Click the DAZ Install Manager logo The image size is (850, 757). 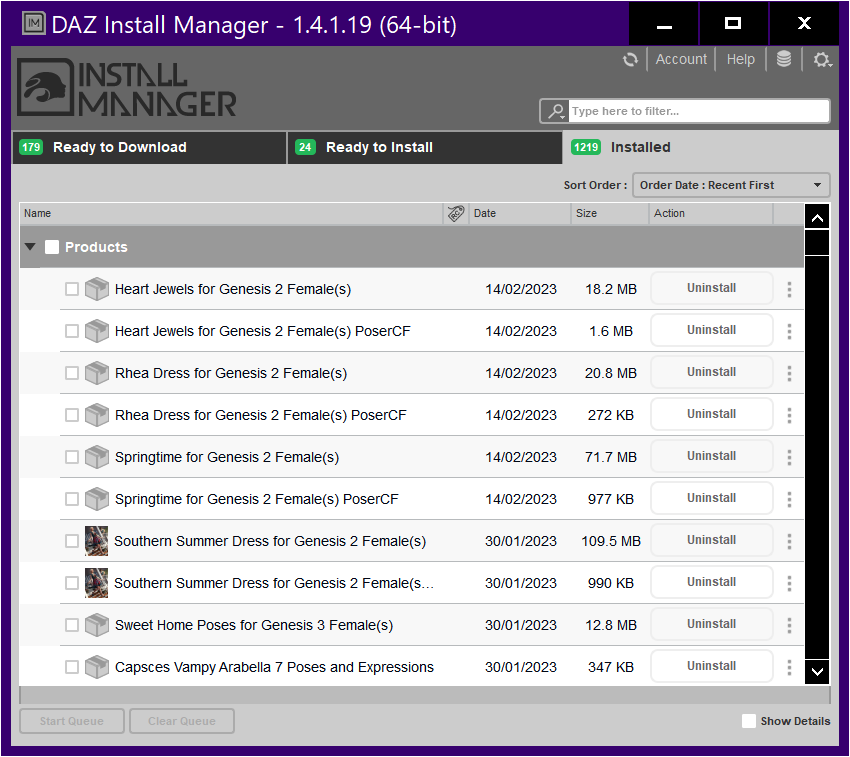click(127, 88)
